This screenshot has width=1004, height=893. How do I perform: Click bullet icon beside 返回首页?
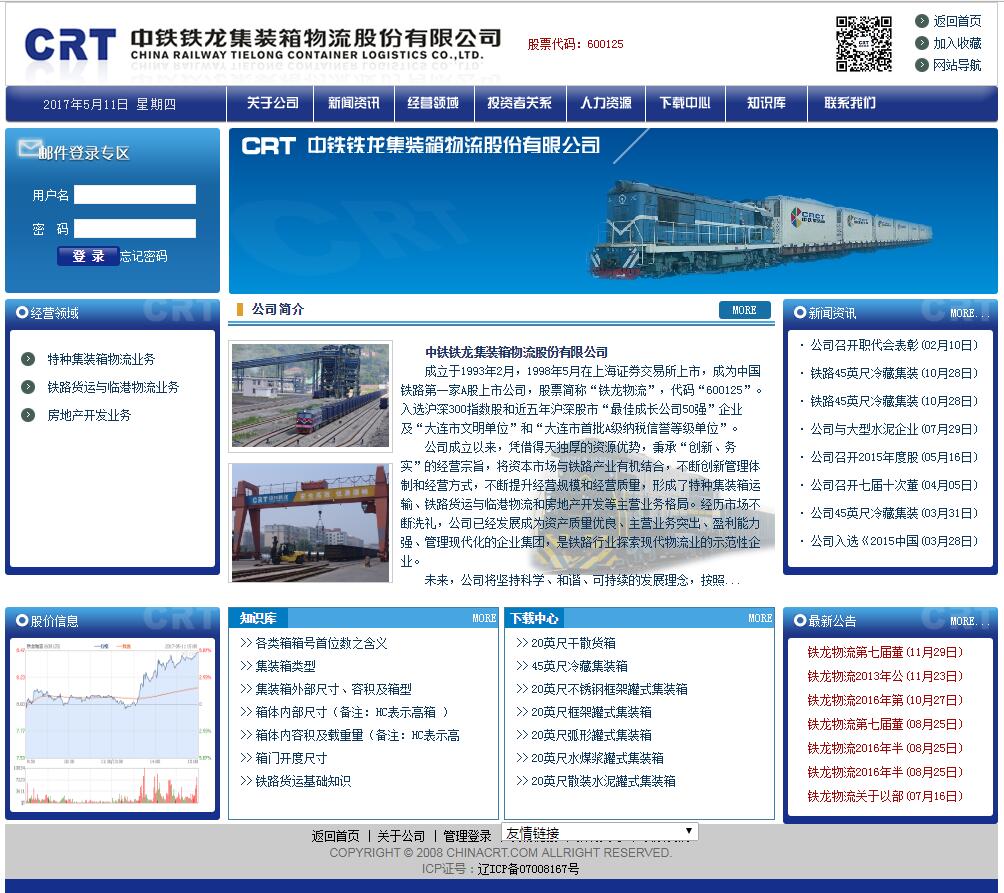[x=921, y=21]
